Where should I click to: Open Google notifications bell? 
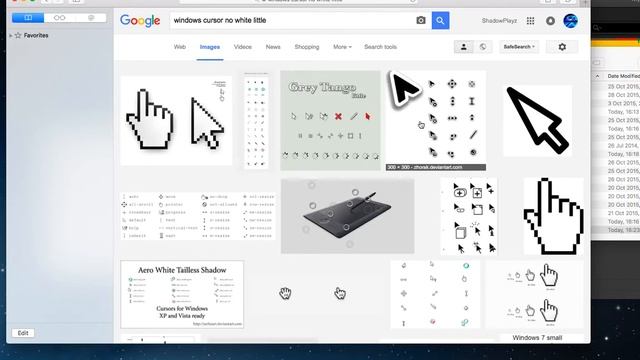pyautogui.click(x=550, y=21)
